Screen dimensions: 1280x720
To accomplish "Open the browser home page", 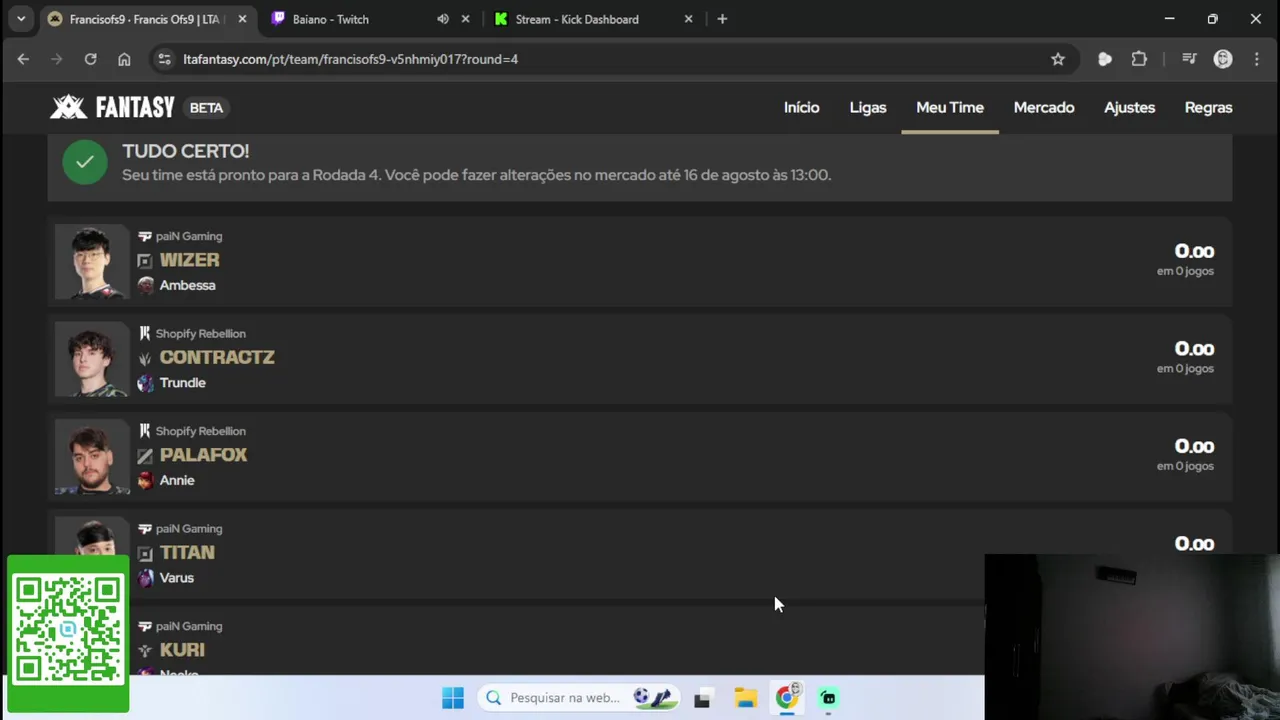I will [x=124, y=59].
